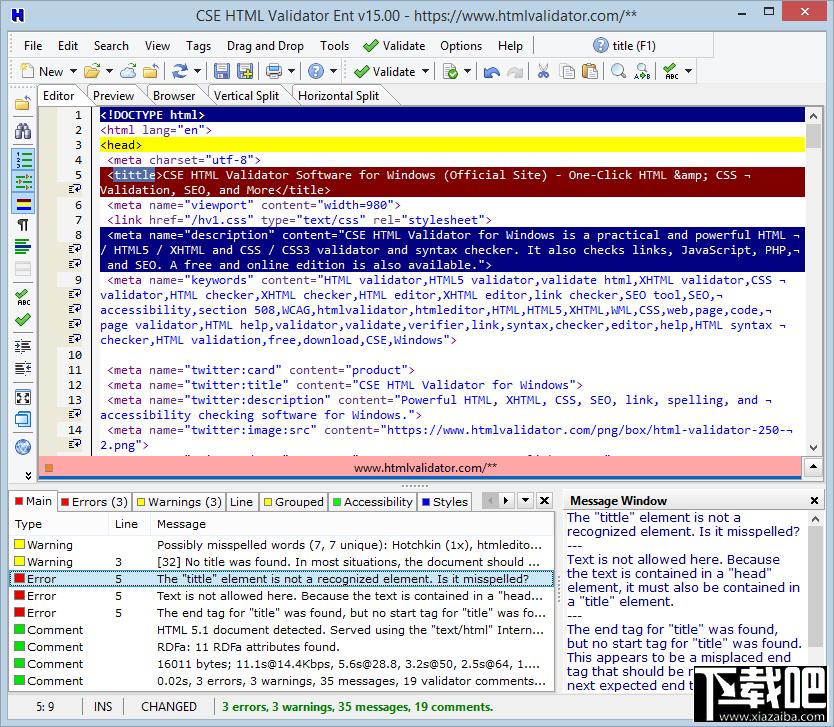Click the Save As floppy-with-plus icon
The image size is (834, 727).
coord(245,71)
